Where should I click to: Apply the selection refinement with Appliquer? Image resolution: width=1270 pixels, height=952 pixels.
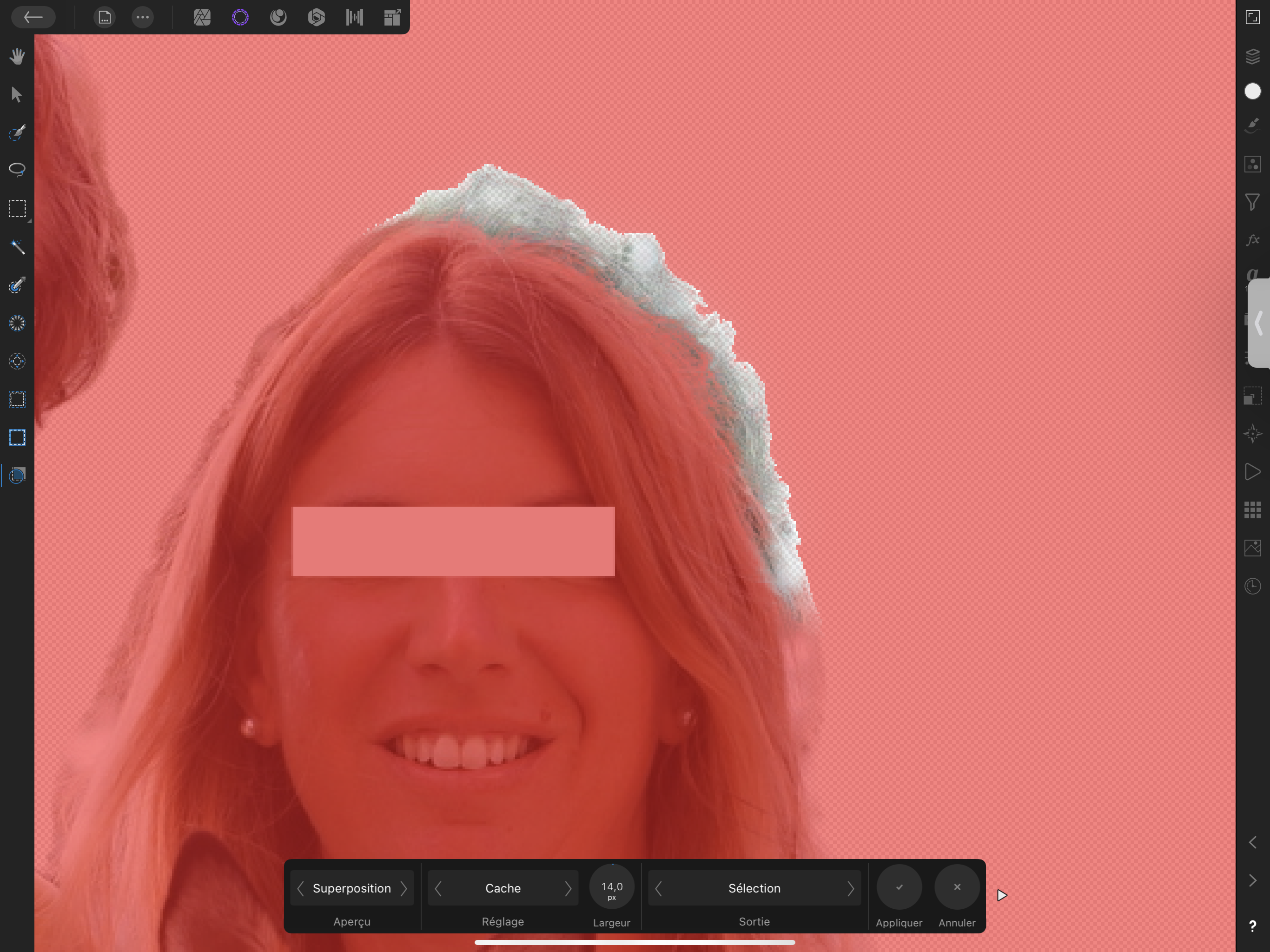point(899,887)
